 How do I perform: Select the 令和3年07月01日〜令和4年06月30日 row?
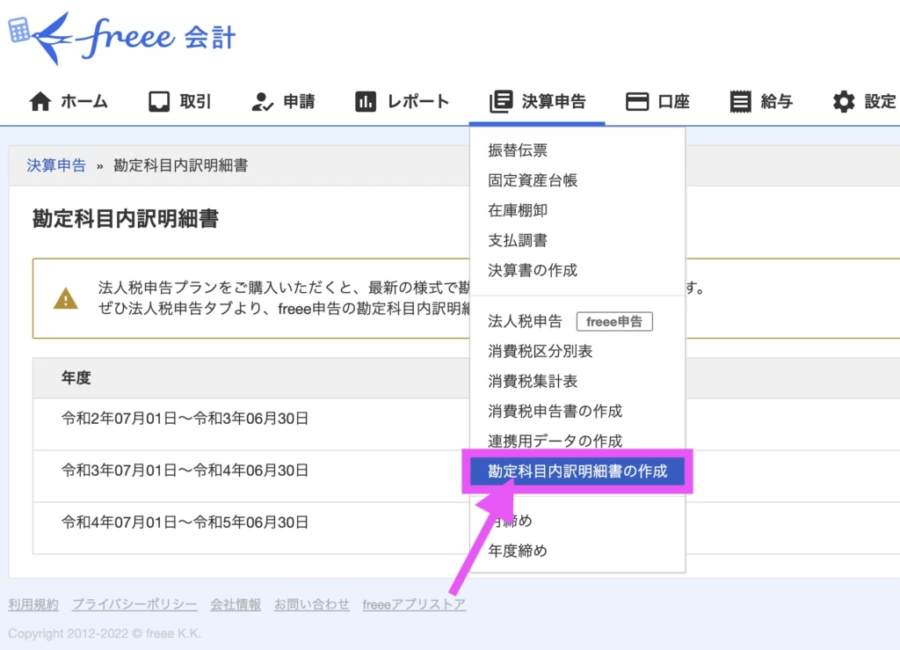coord(185,470)
